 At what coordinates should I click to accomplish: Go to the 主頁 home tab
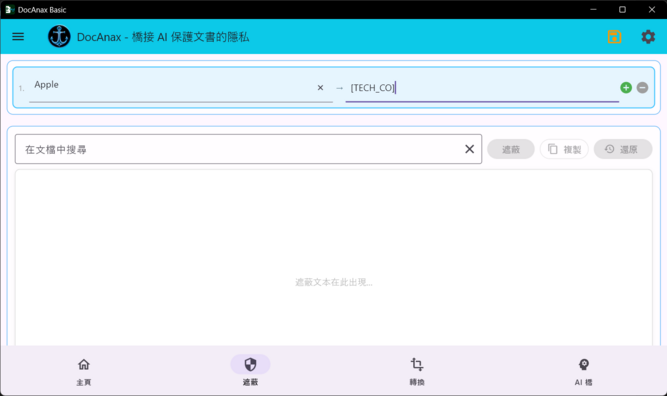tap(84, 371)
